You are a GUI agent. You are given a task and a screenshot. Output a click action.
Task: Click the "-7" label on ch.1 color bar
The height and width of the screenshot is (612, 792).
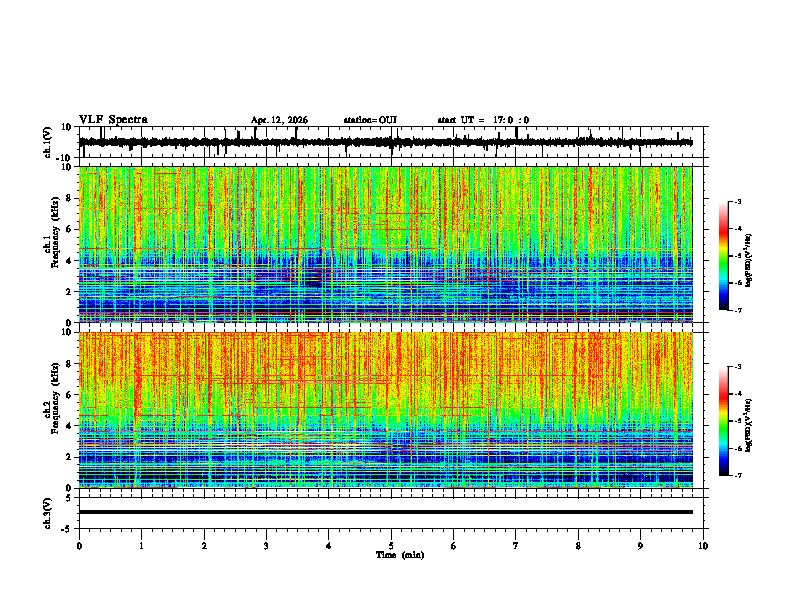tap(737, 310)
